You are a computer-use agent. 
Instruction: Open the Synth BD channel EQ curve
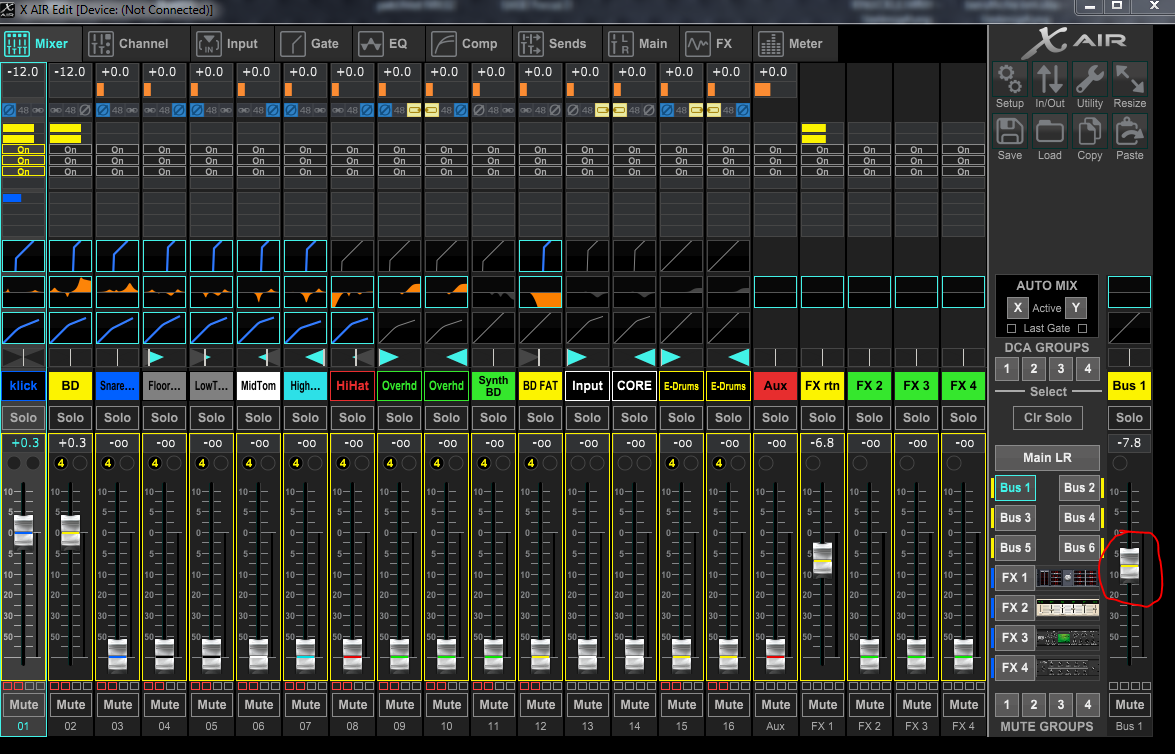pyautogui.click(x=493, y=292)
